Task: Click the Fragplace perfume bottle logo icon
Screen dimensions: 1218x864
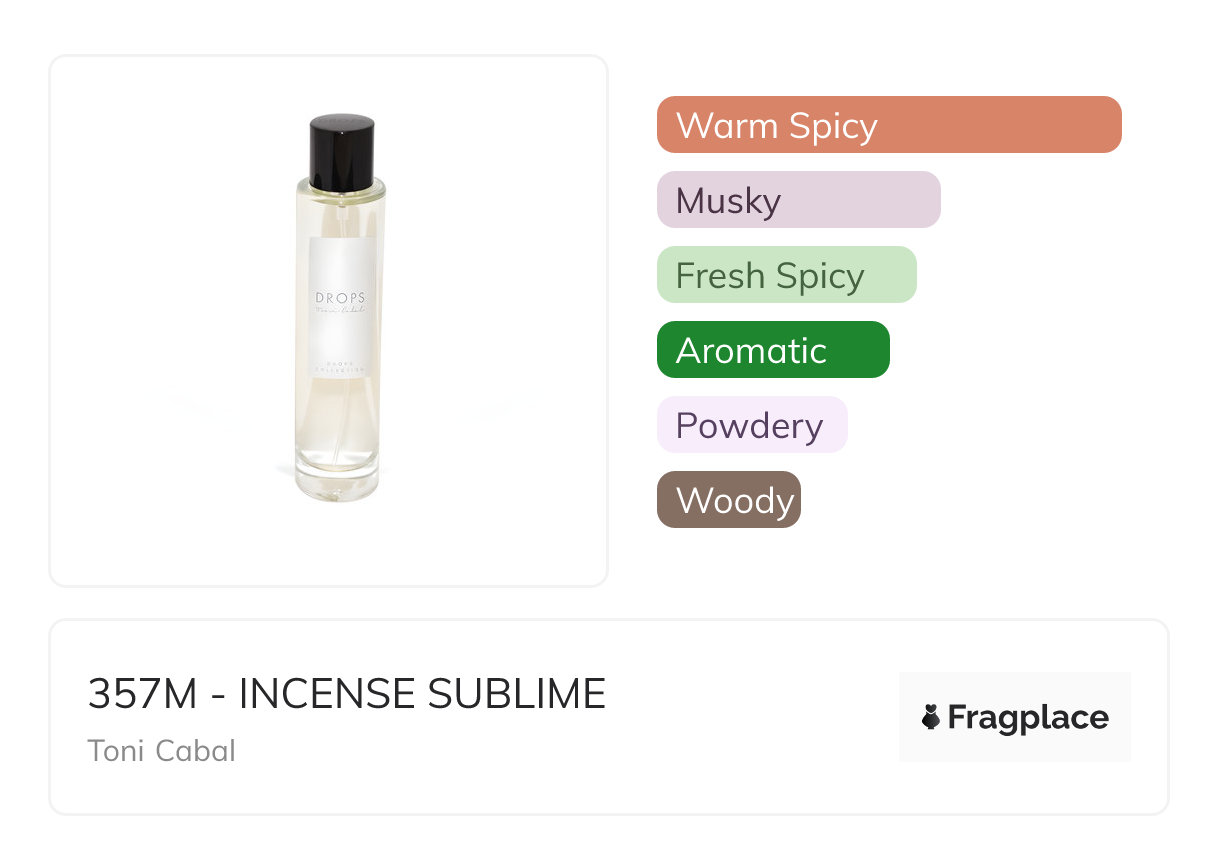Action: (931, 717)
